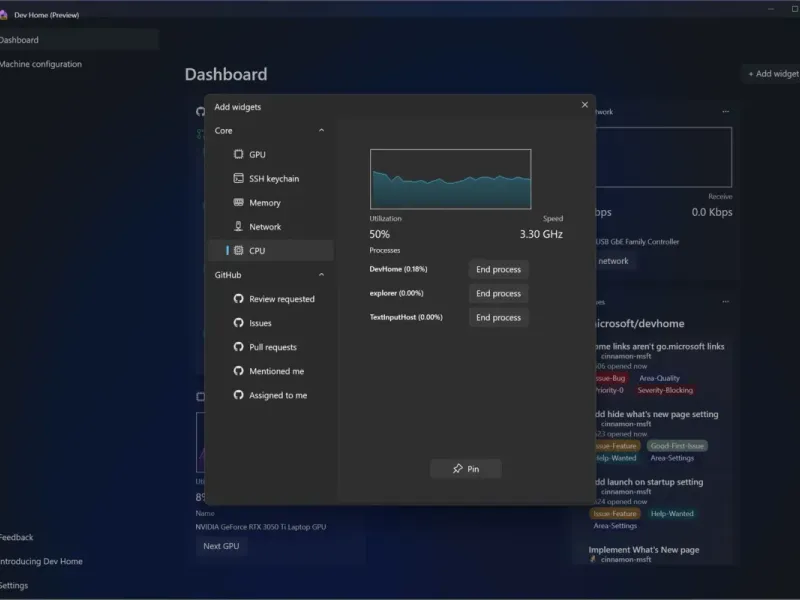The image size is (800, 600).
Task: Select the Issues widget entry
Action: coord(271,322)
